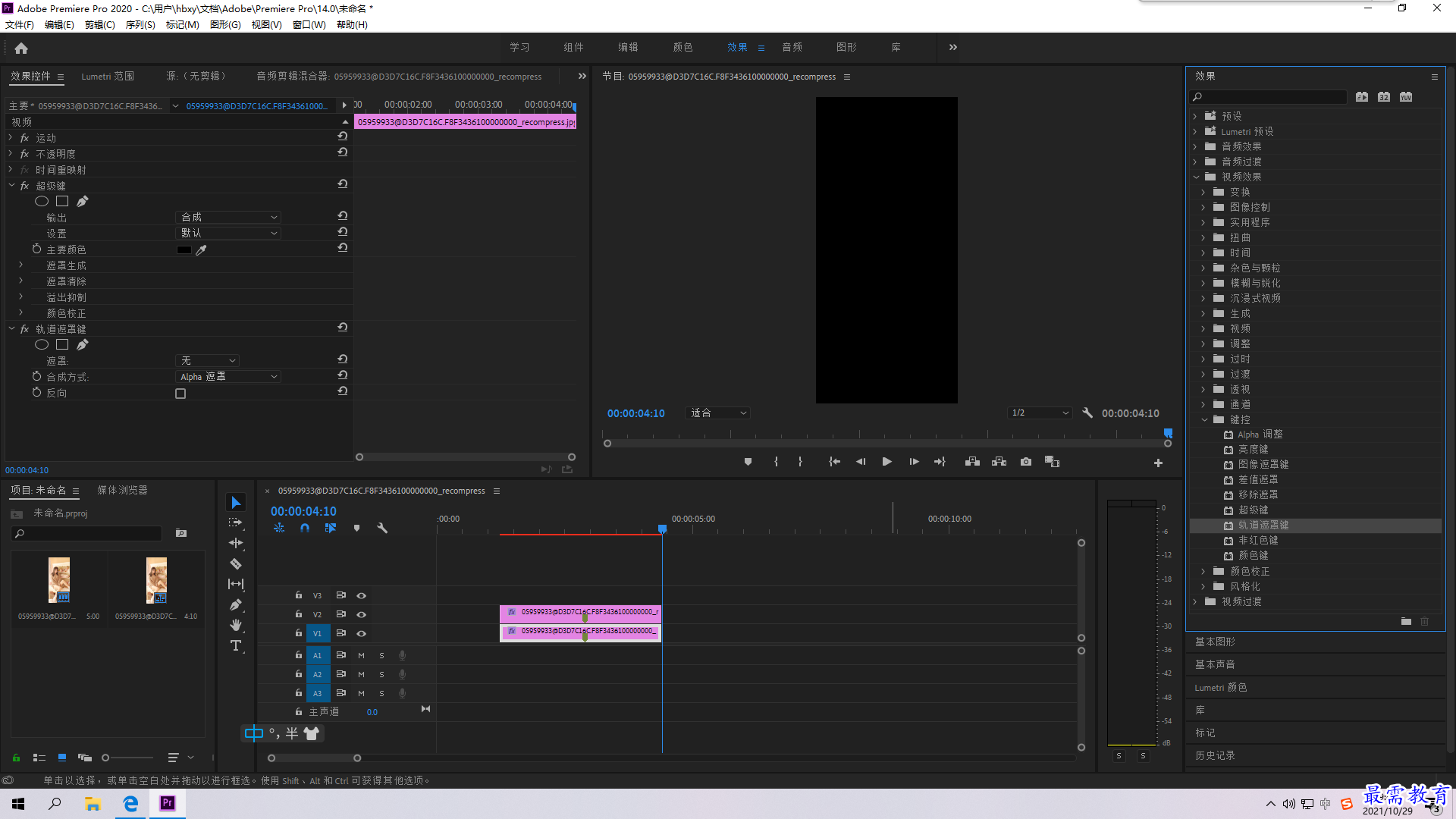Pick 主要颜色 with the eyedropper

coord(202,249)
